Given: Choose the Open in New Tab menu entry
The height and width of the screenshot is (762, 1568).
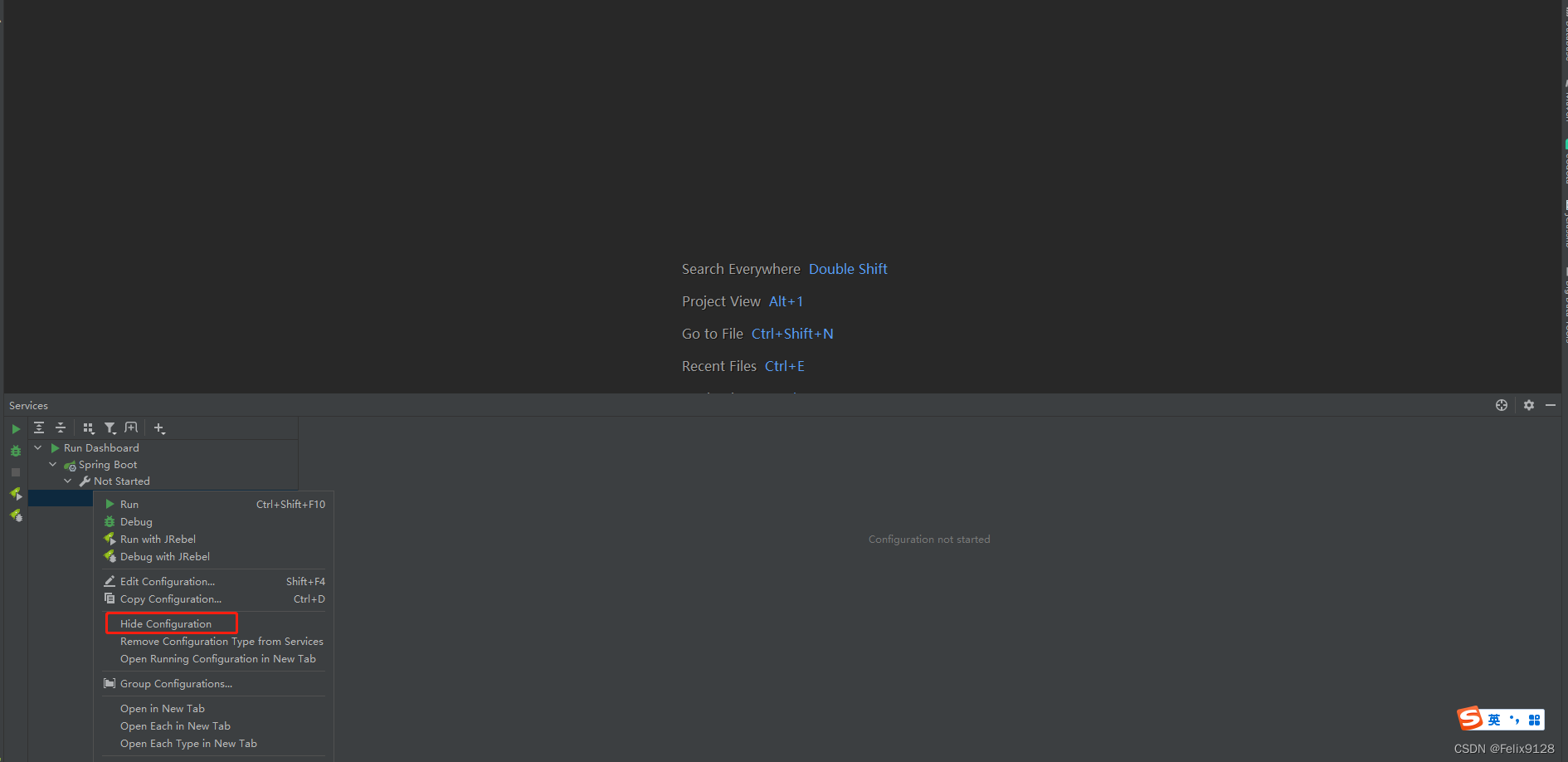Looking at the screenshot, I should point(214,708).
